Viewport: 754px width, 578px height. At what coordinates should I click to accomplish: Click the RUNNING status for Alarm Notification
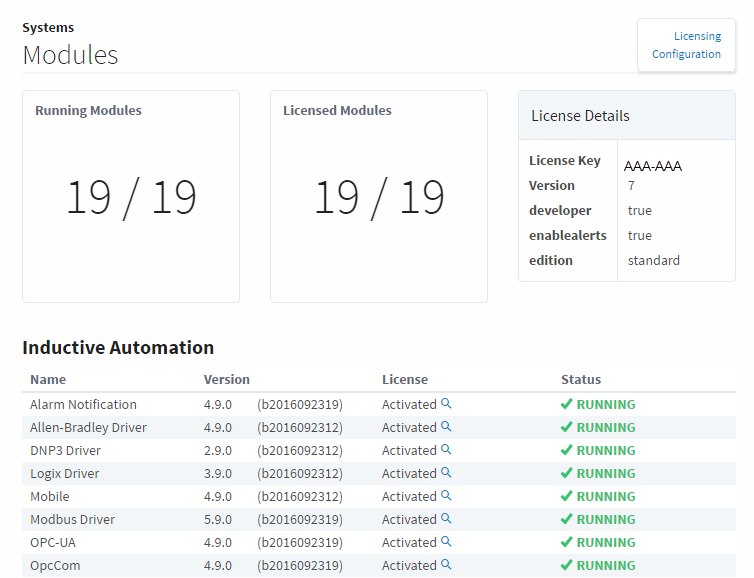598,405
